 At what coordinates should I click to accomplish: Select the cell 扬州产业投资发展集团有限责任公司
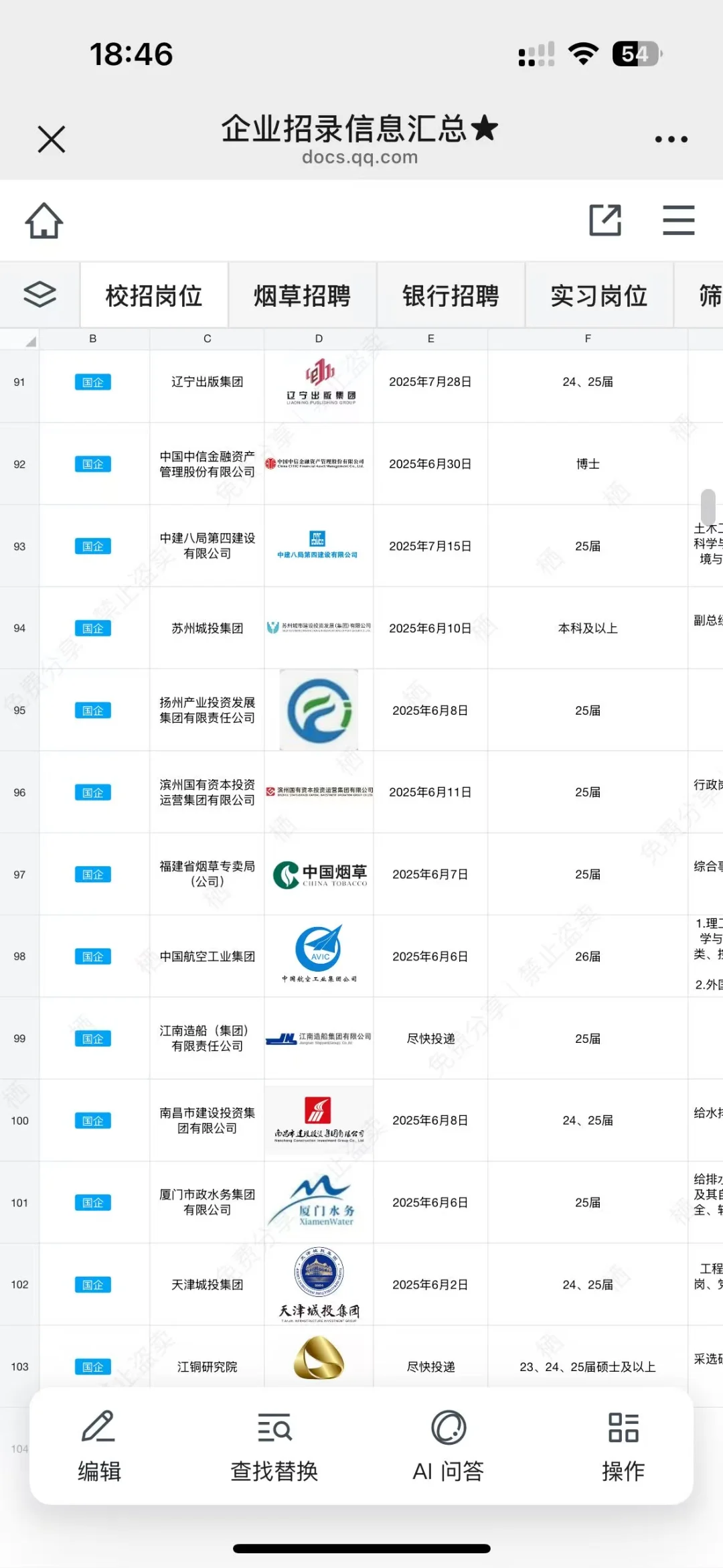pos(208,711)
